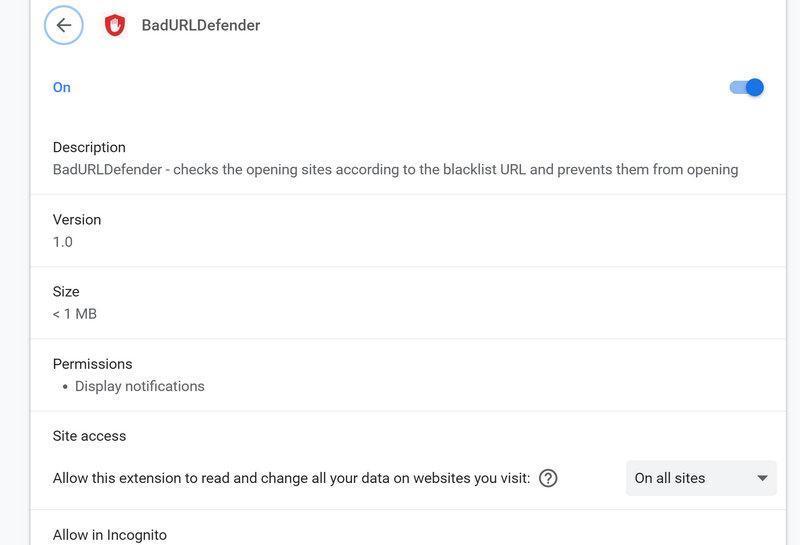The image size is (800, 545).
Task: Click the "< 1 MB" size value
Action: click(x=75, y=314)
